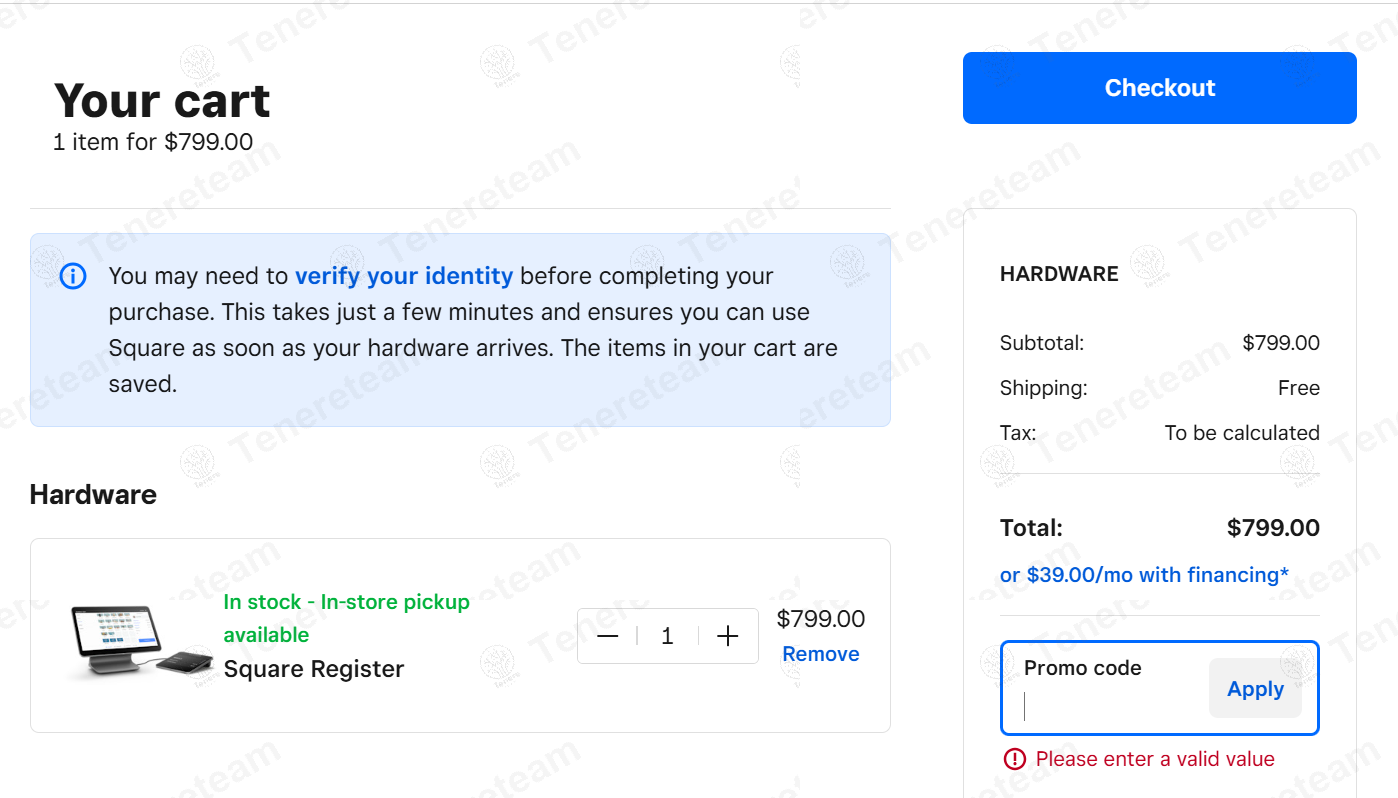The height and width of the screenshot is (798, 1398).
Task: Click the Square Register product name
Action: pyautogui.click(x=314, y=669)
